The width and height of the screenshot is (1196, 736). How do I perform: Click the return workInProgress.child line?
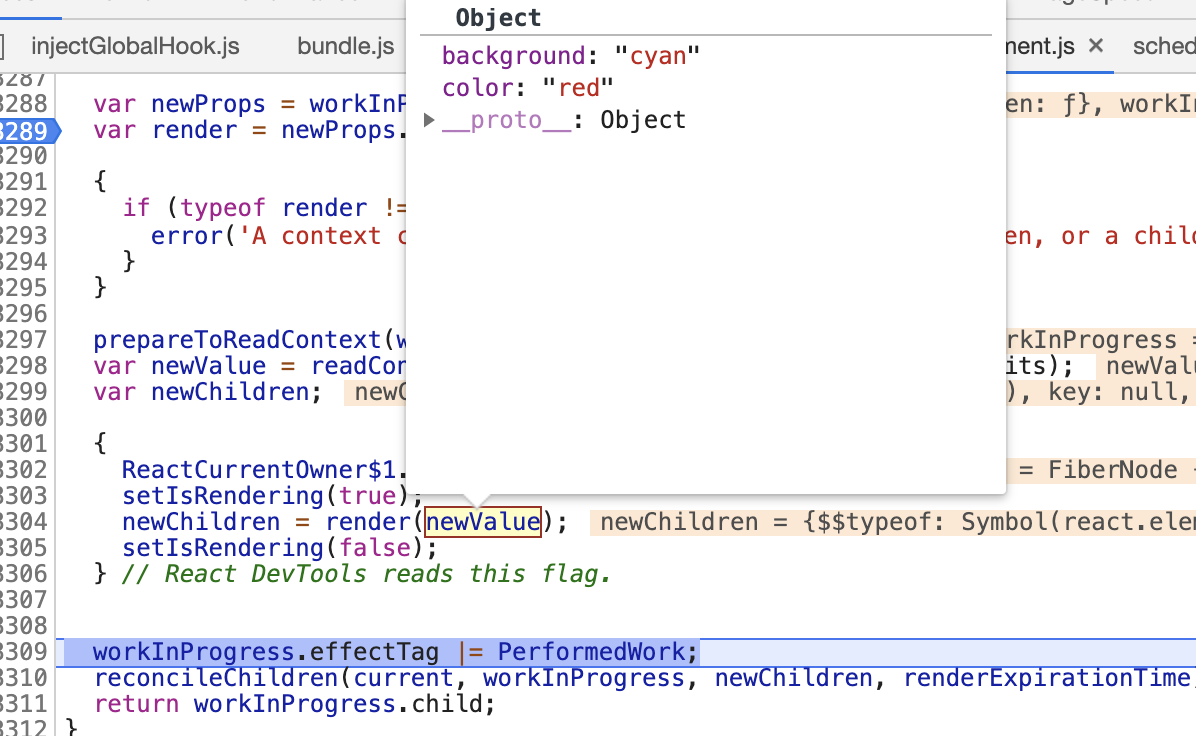294,704
